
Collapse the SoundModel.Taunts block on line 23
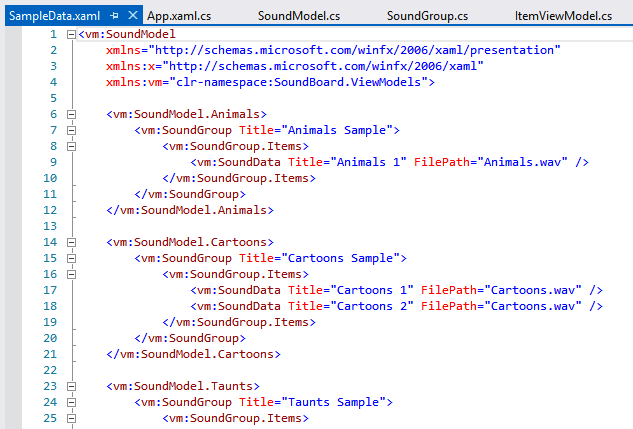point(71,386)
